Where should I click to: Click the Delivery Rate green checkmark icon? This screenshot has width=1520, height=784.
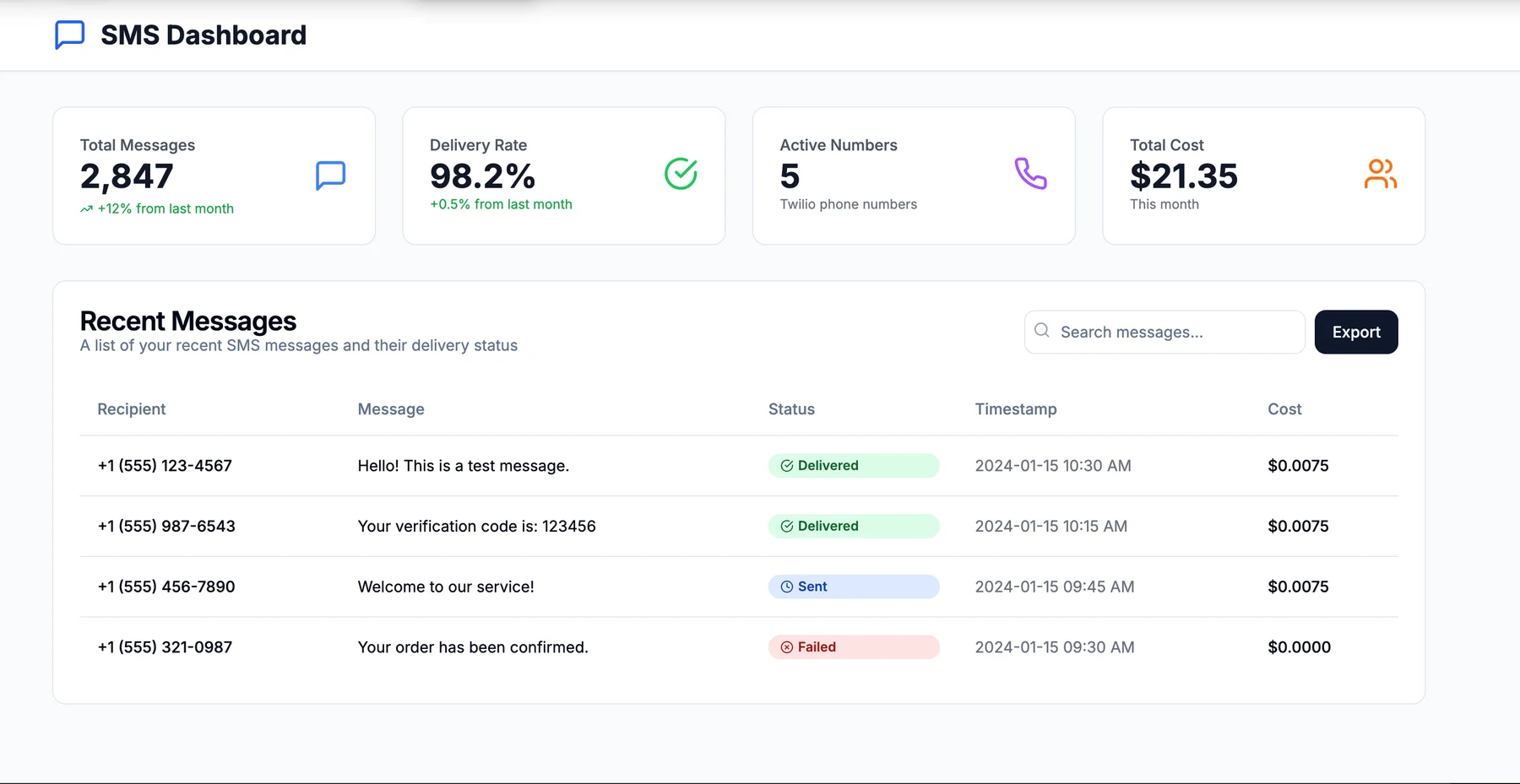coord(681,174)
